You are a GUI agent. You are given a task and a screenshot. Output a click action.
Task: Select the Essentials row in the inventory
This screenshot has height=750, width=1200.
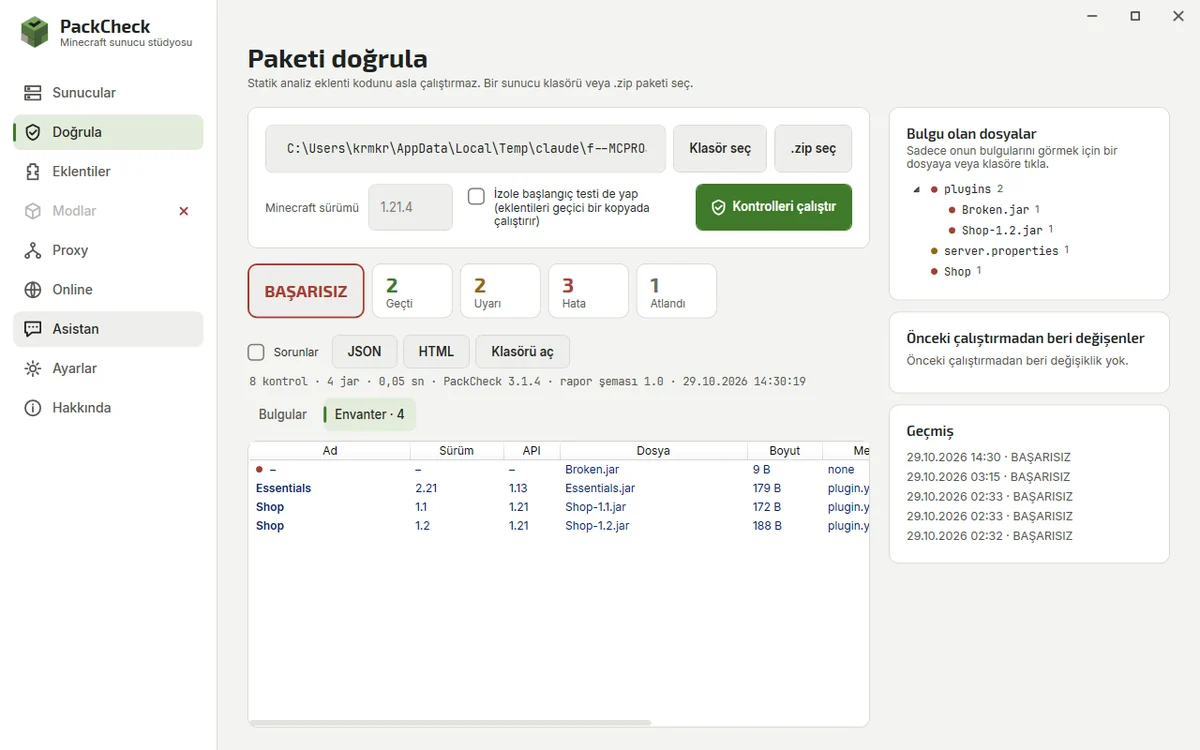(559, 488)
